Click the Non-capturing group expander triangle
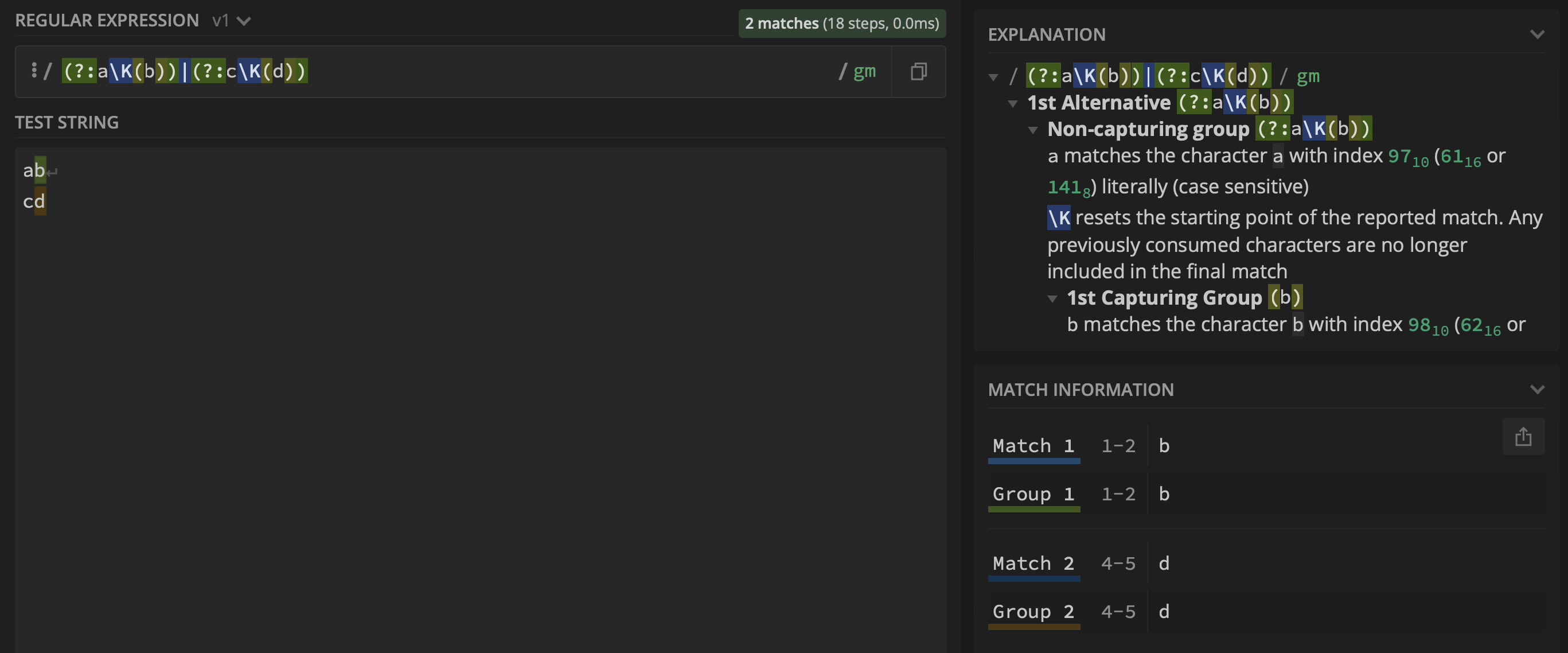This screenshot has height=653, width=1568. 1033,128
